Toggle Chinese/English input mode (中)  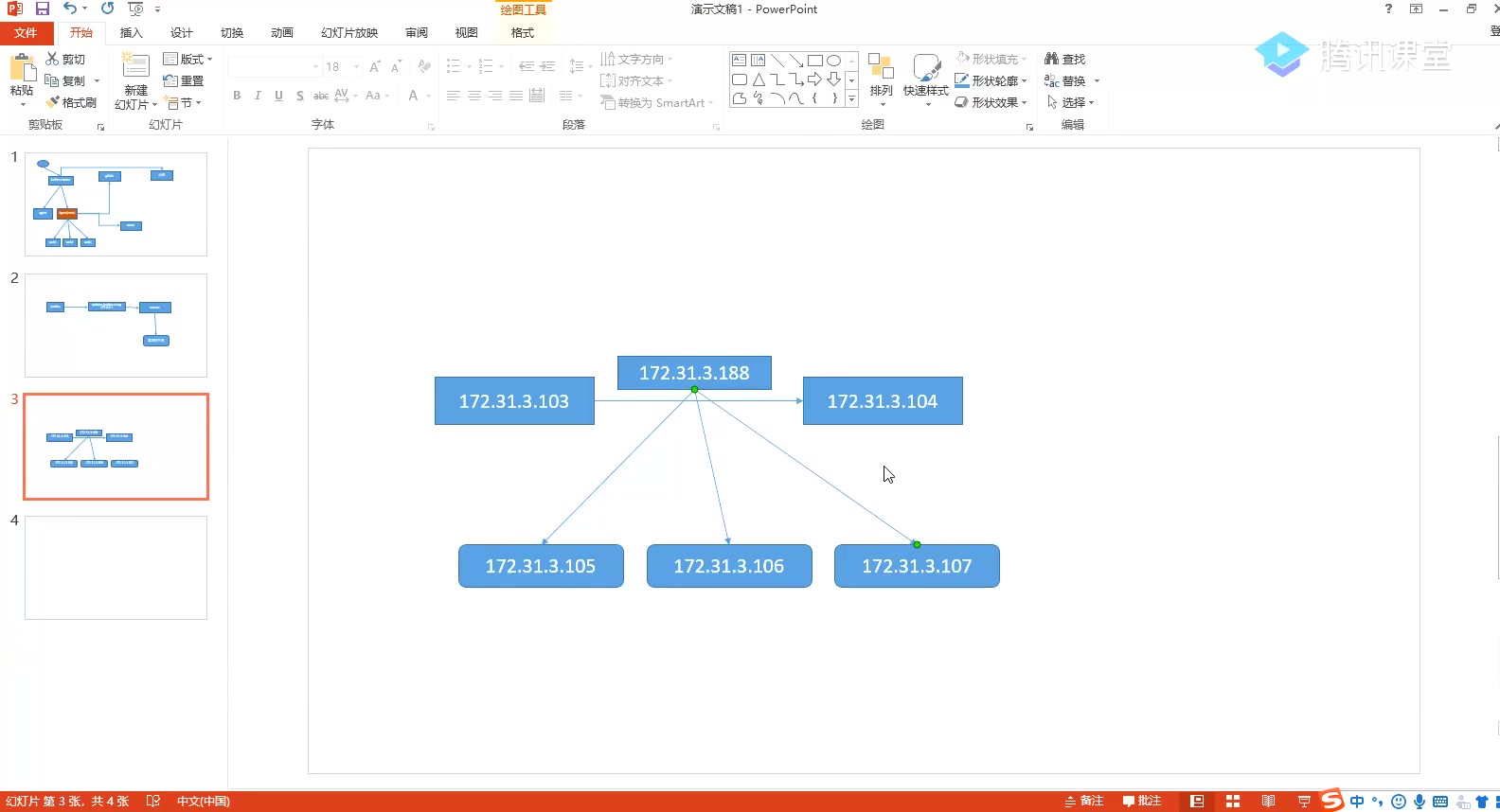(1357, 801)
